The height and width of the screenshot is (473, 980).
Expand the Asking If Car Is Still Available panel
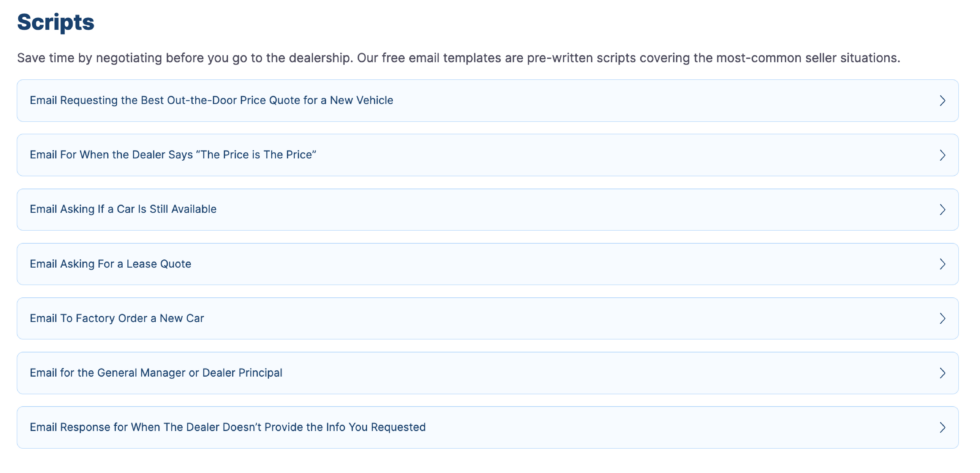point(123,210)
